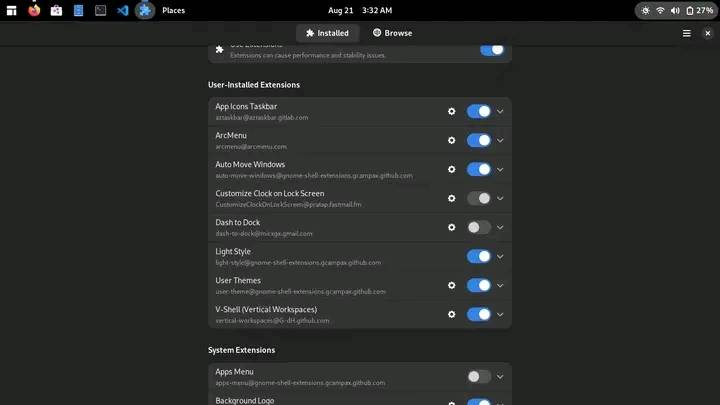Click the ArcMenu icon in top-left corner

11,10
